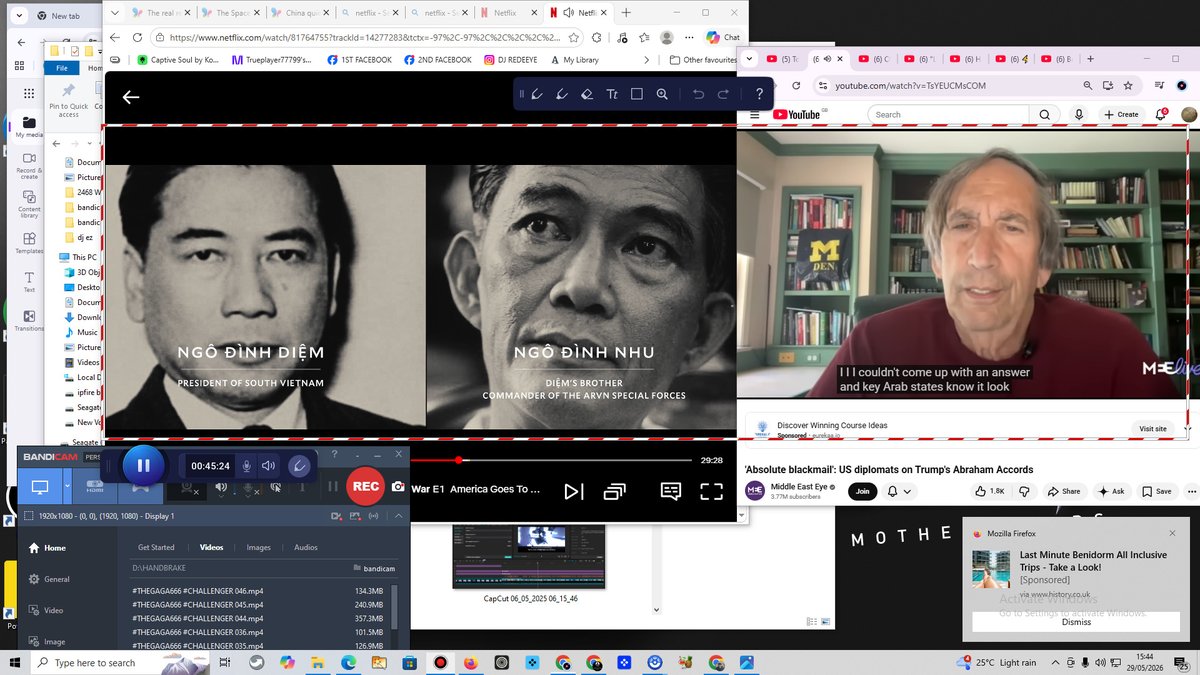The image size is (1200, 675).
Task: Share the YouTube video
Action: pyautogui.click(x=1064, y=491)
